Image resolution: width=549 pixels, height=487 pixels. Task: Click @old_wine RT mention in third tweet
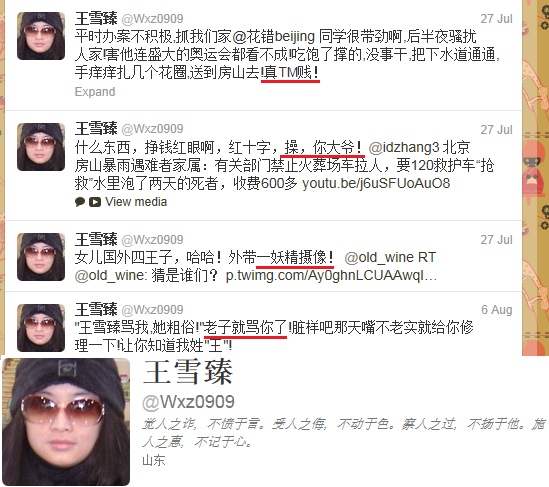click(390, 258)
